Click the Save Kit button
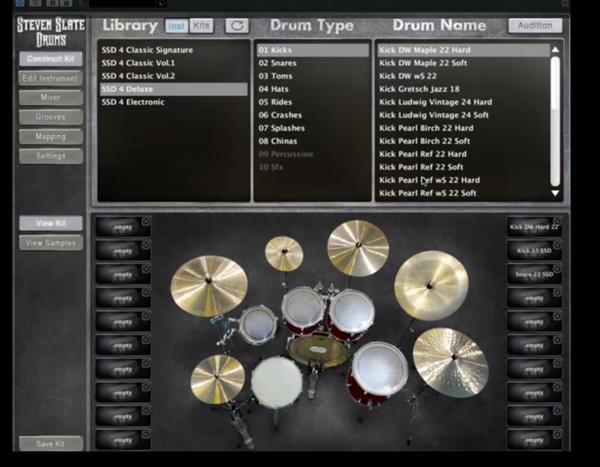Image resolution: width=600 pixels, height=467 pixels. [51, 444]
